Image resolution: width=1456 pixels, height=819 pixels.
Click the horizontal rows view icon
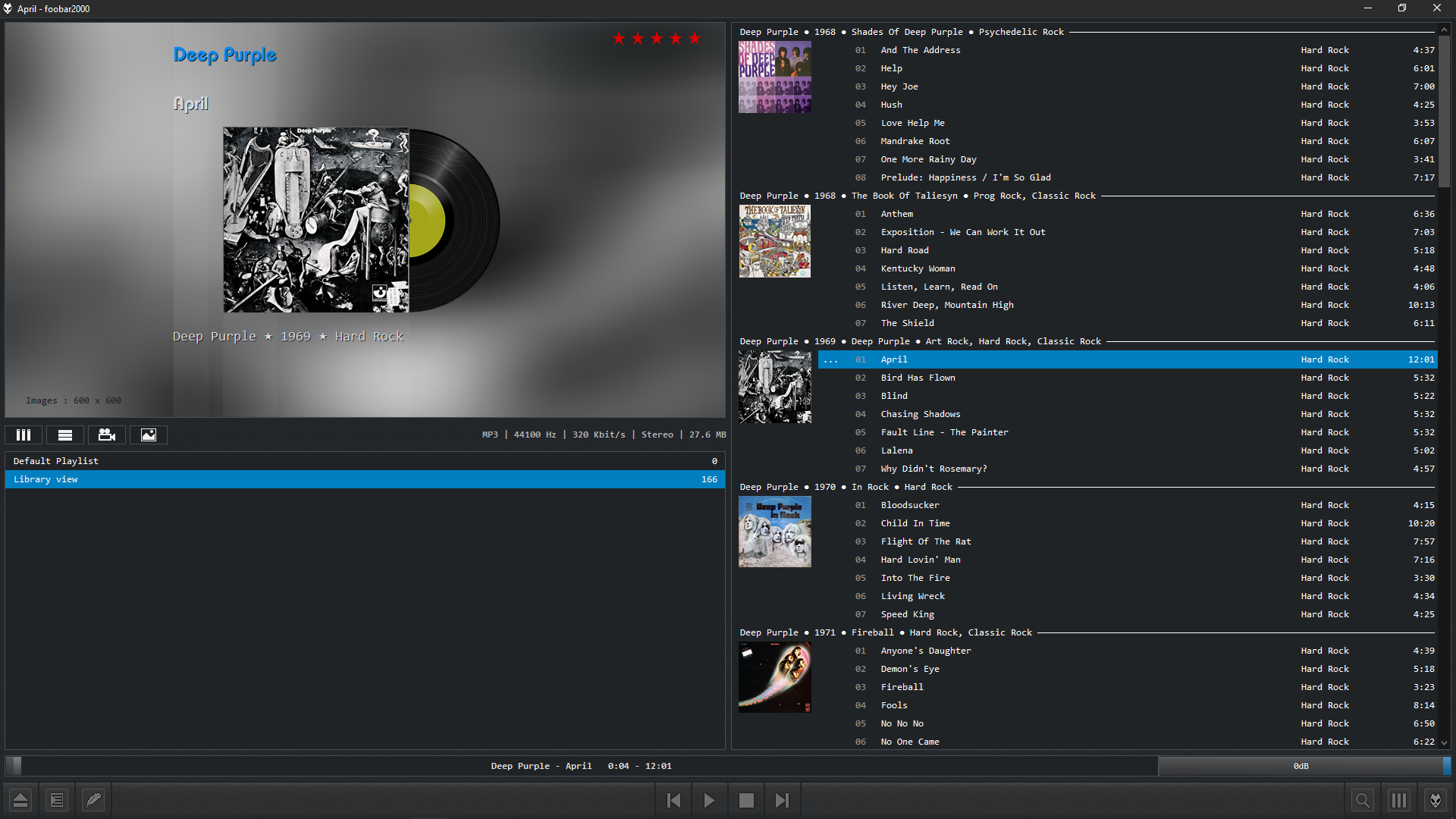(65, 435)
